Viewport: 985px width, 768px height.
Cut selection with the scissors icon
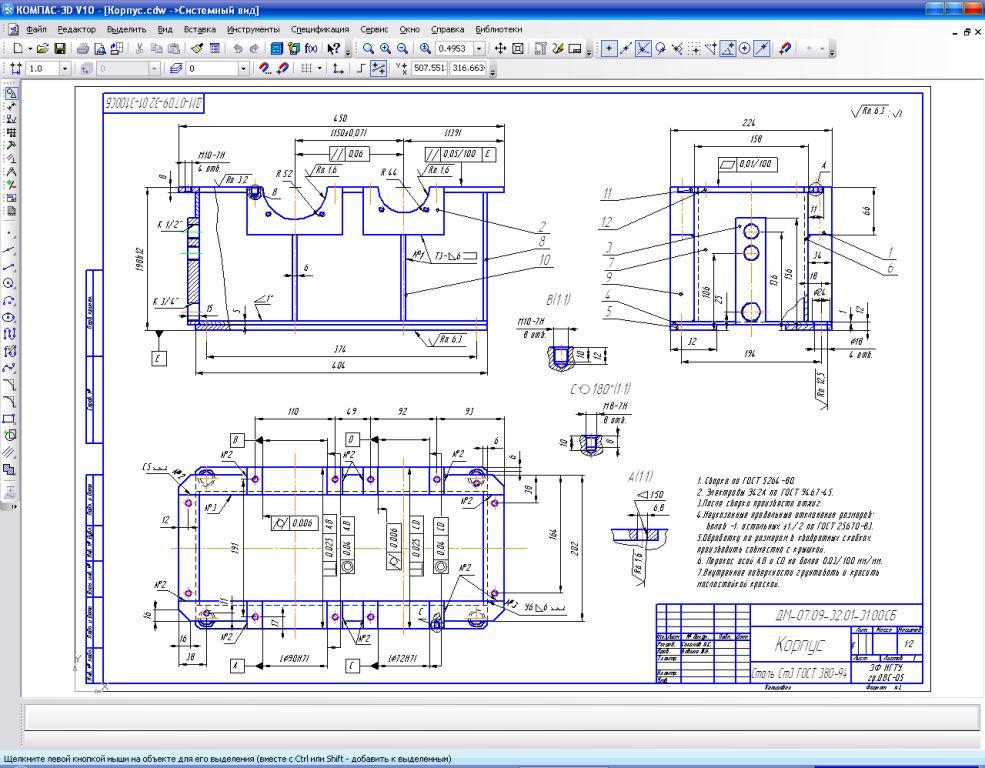point(139,48)
